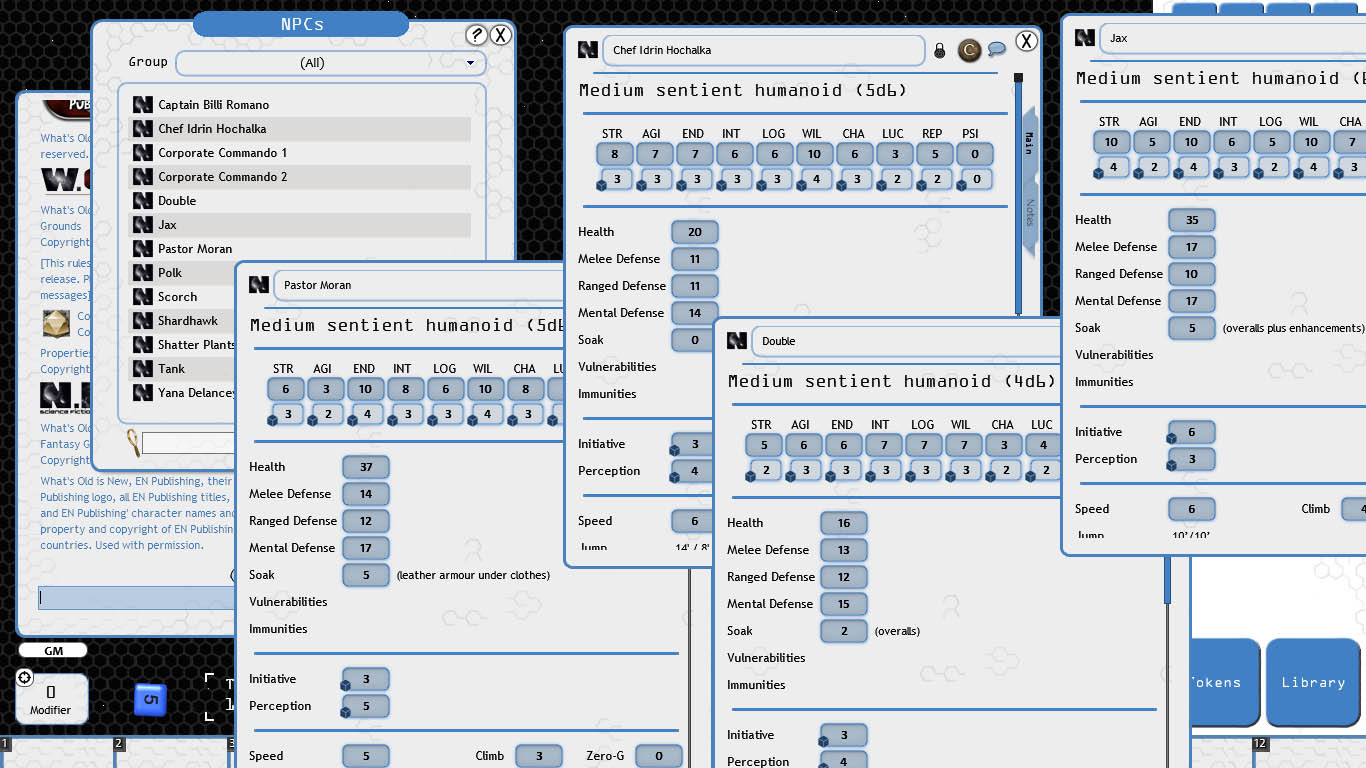Open the Library window
Screen dimensions: 1366x768
pyautogui.click(x=1312, y=683)
